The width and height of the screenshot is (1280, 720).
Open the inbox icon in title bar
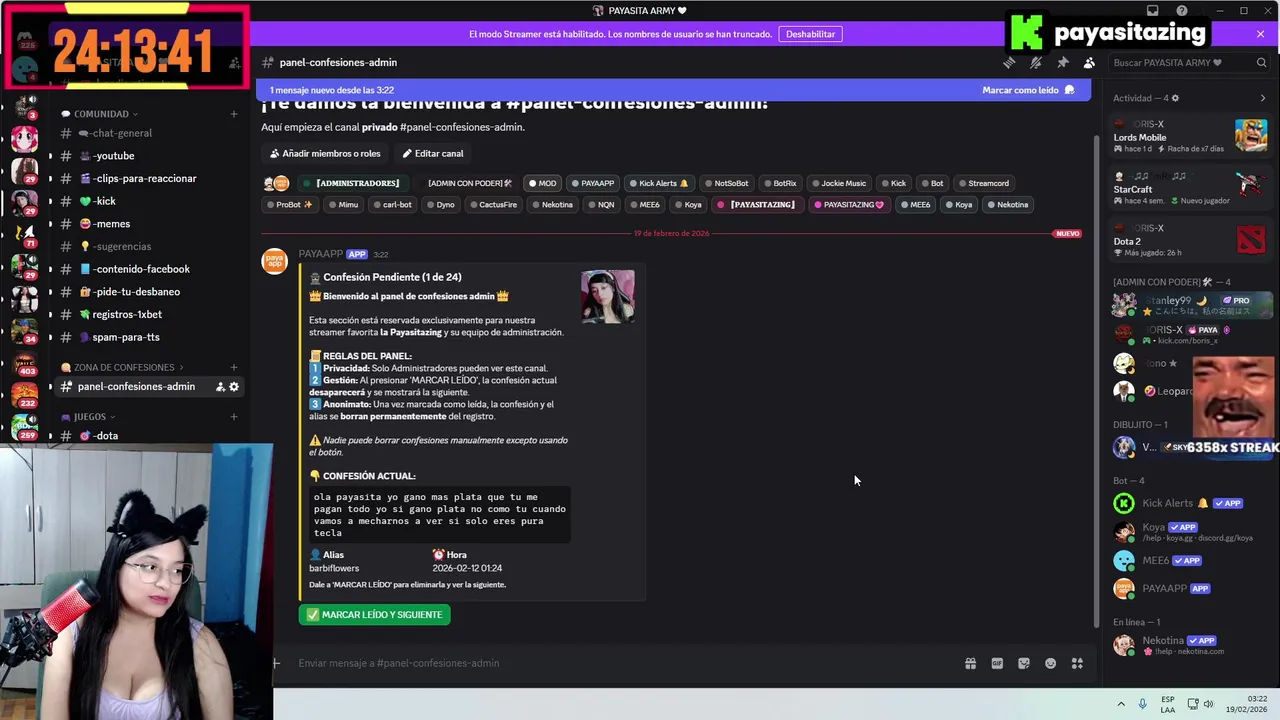(x=1153, y=11)
